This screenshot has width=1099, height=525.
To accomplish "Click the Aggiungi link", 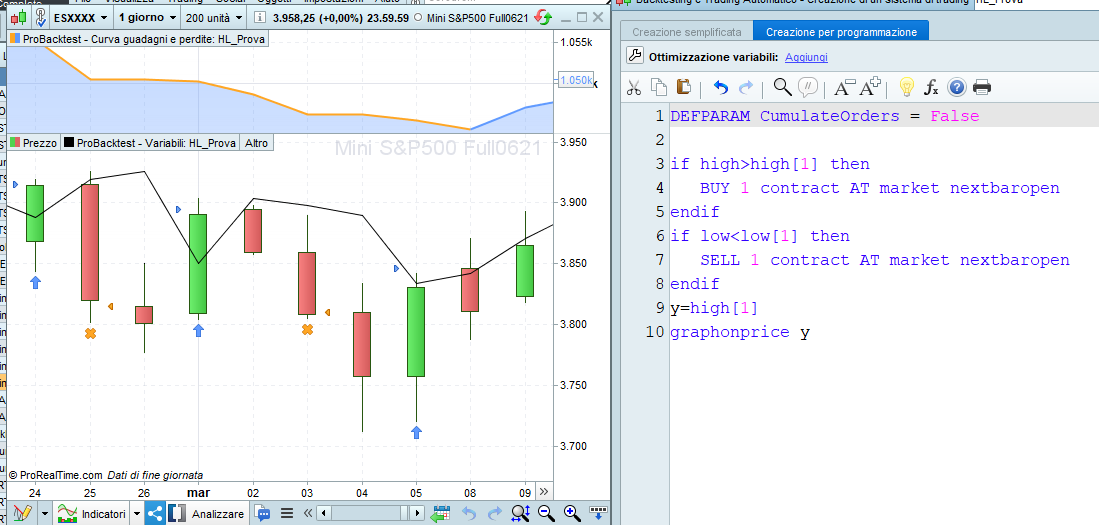I will pos(806,57).
